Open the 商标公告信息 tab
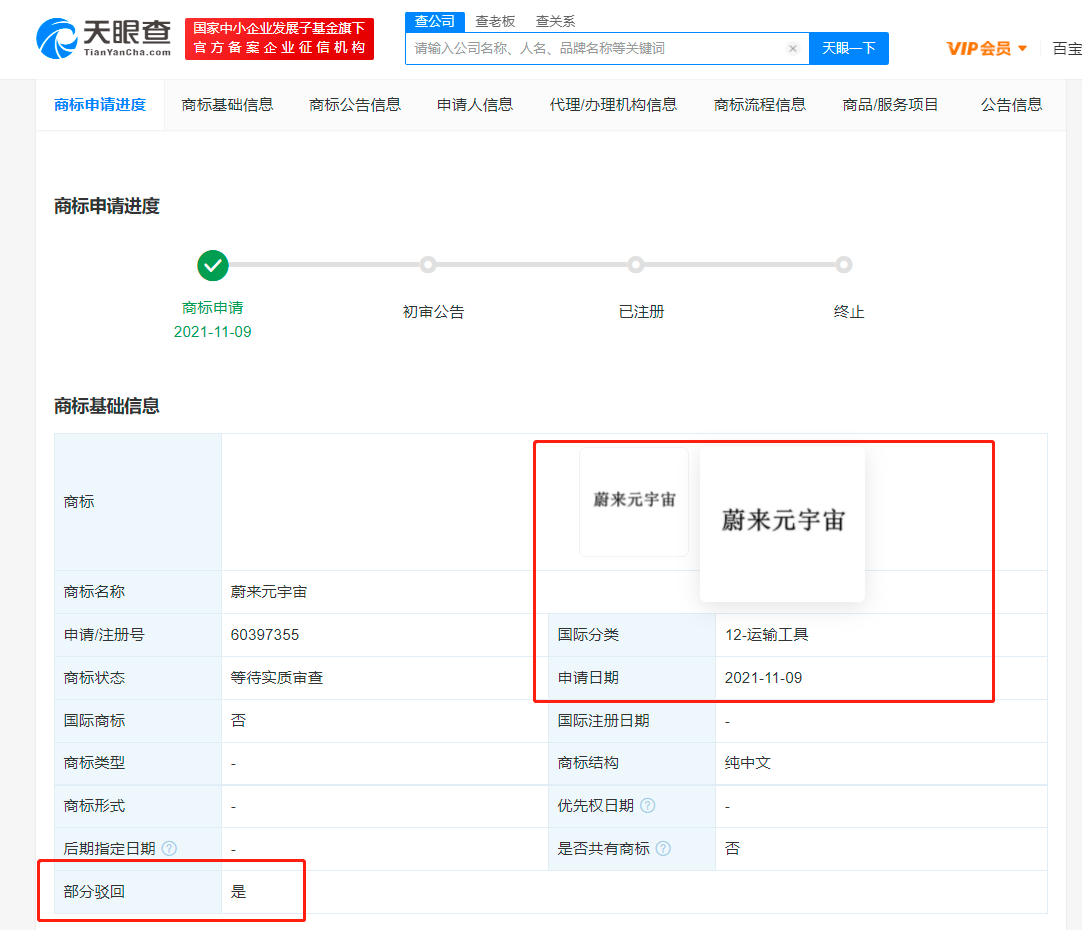Screen dimensions: 1082x930 [x=355, y=104]
